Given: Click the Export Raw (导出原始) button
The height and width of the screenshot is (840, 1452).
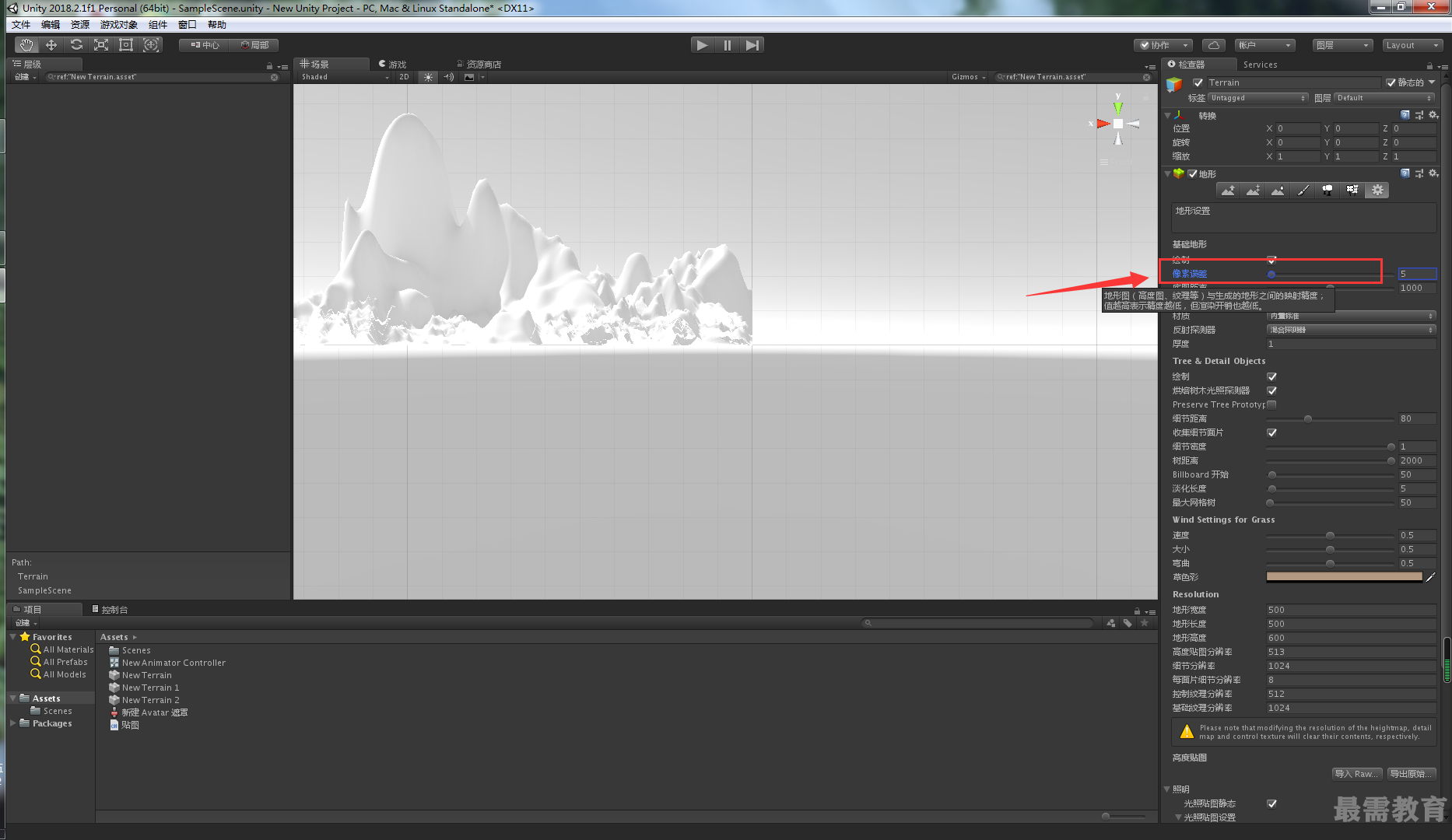Looking at the screenshot, I should (x=1411, y=774).
